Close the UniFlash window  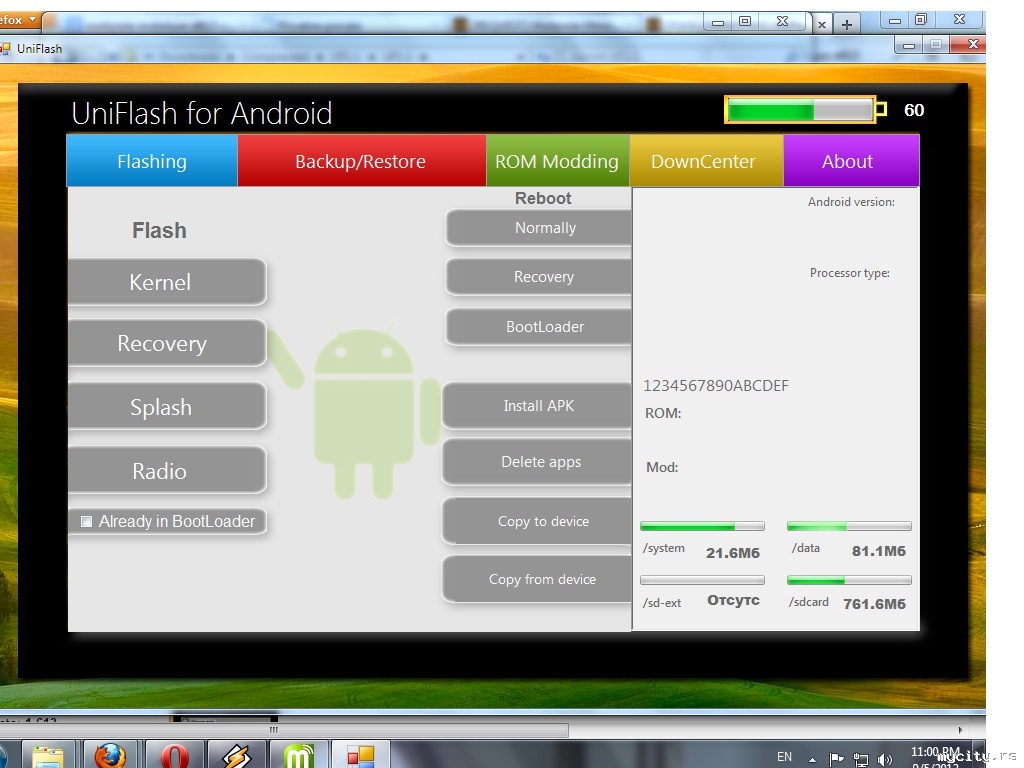click(x=972, y=44)
